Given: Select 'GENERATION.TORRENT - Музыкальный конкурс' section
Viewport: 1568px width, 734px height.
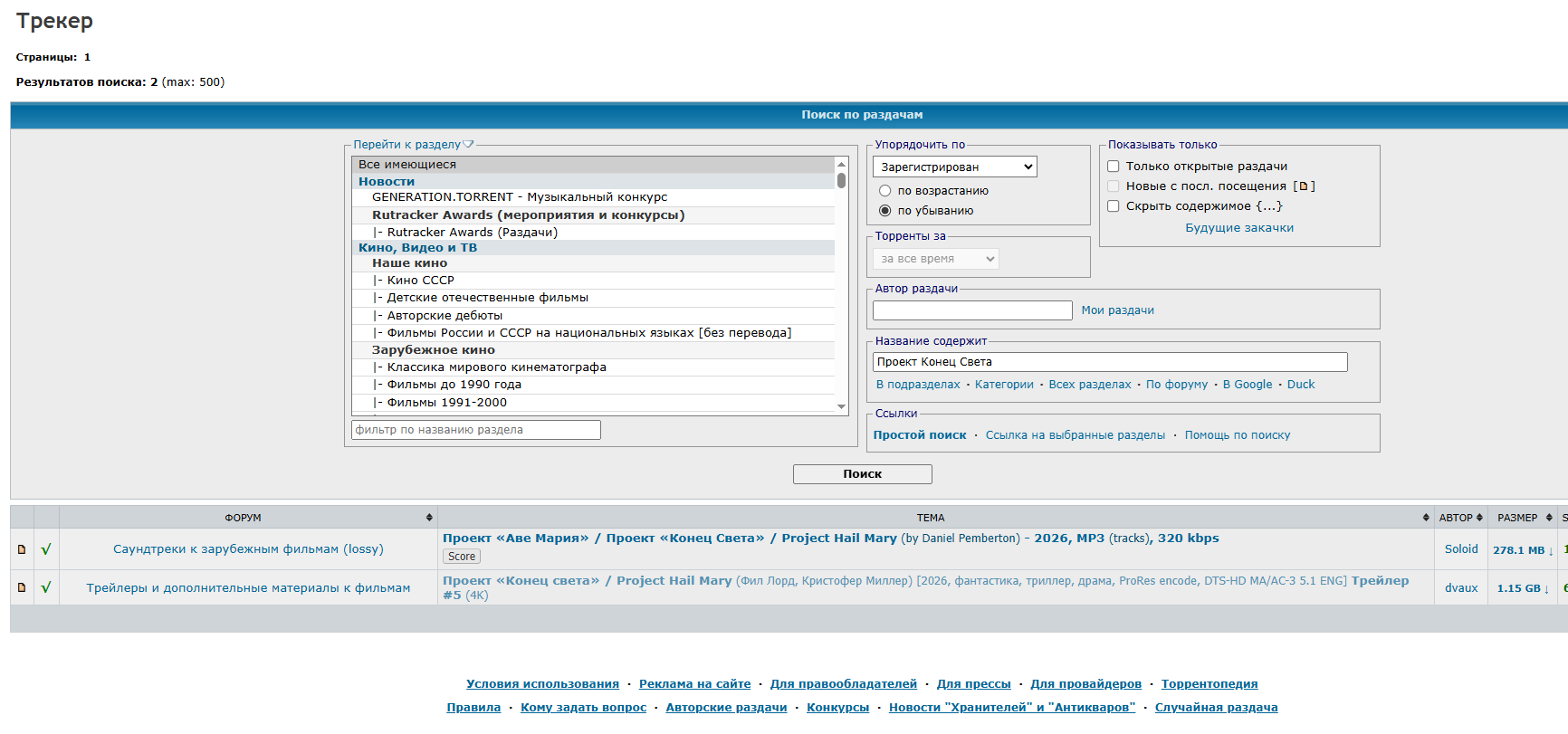Looking at the screenshot, I should click(593, 197).
